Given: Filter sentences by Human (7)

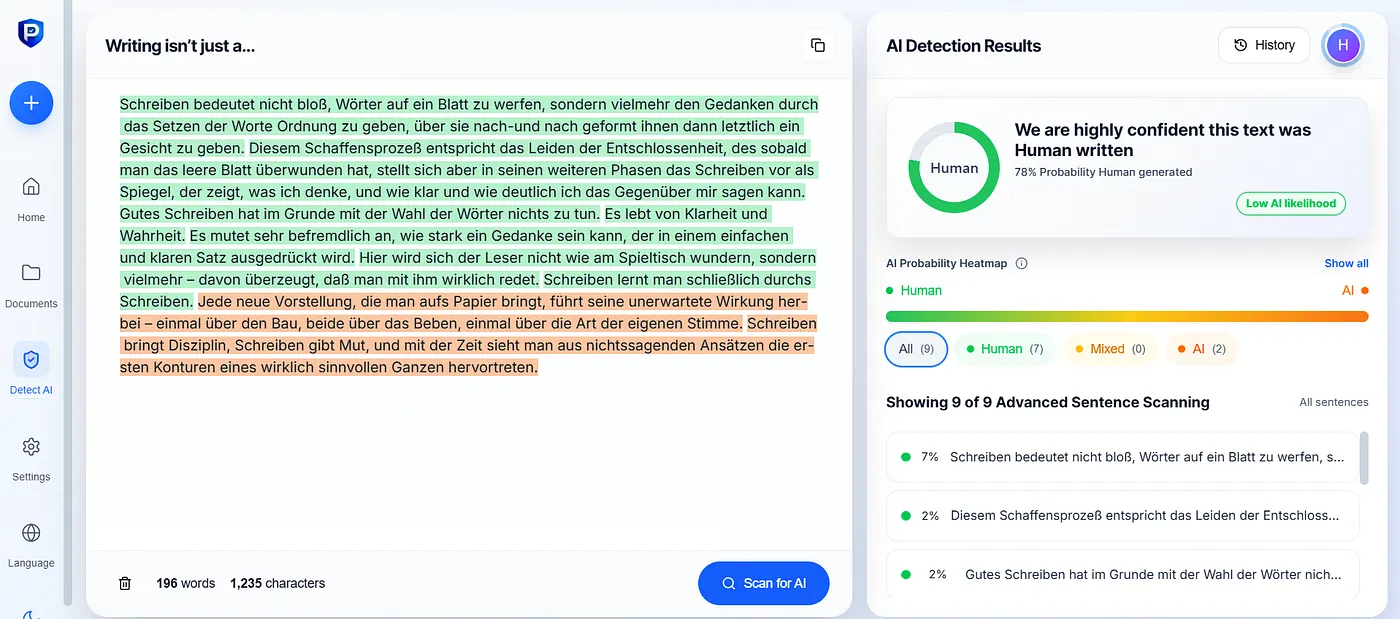Looking at the screenshot, I should 1003,349.
